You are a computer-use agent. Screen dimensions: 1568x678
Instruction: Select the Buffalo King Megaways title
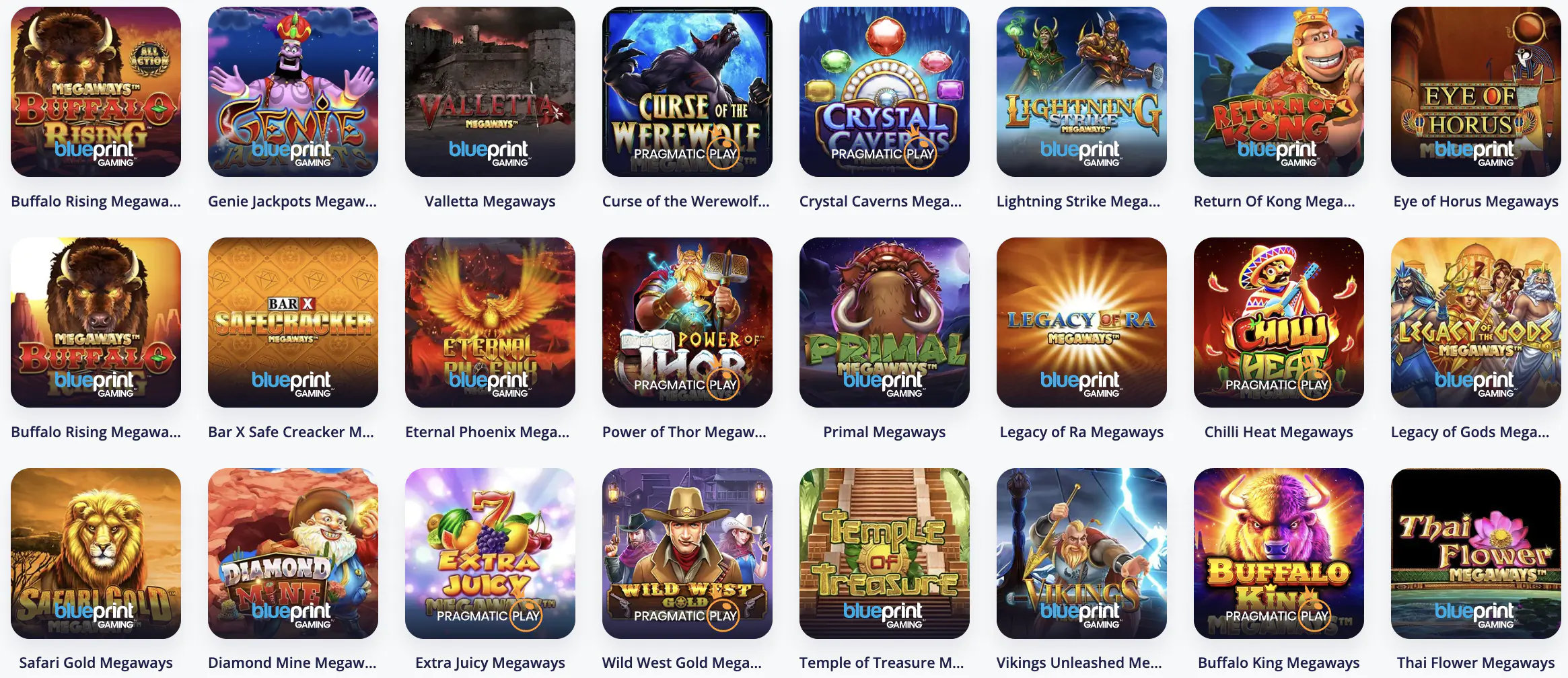click(x=1279, y=663)
